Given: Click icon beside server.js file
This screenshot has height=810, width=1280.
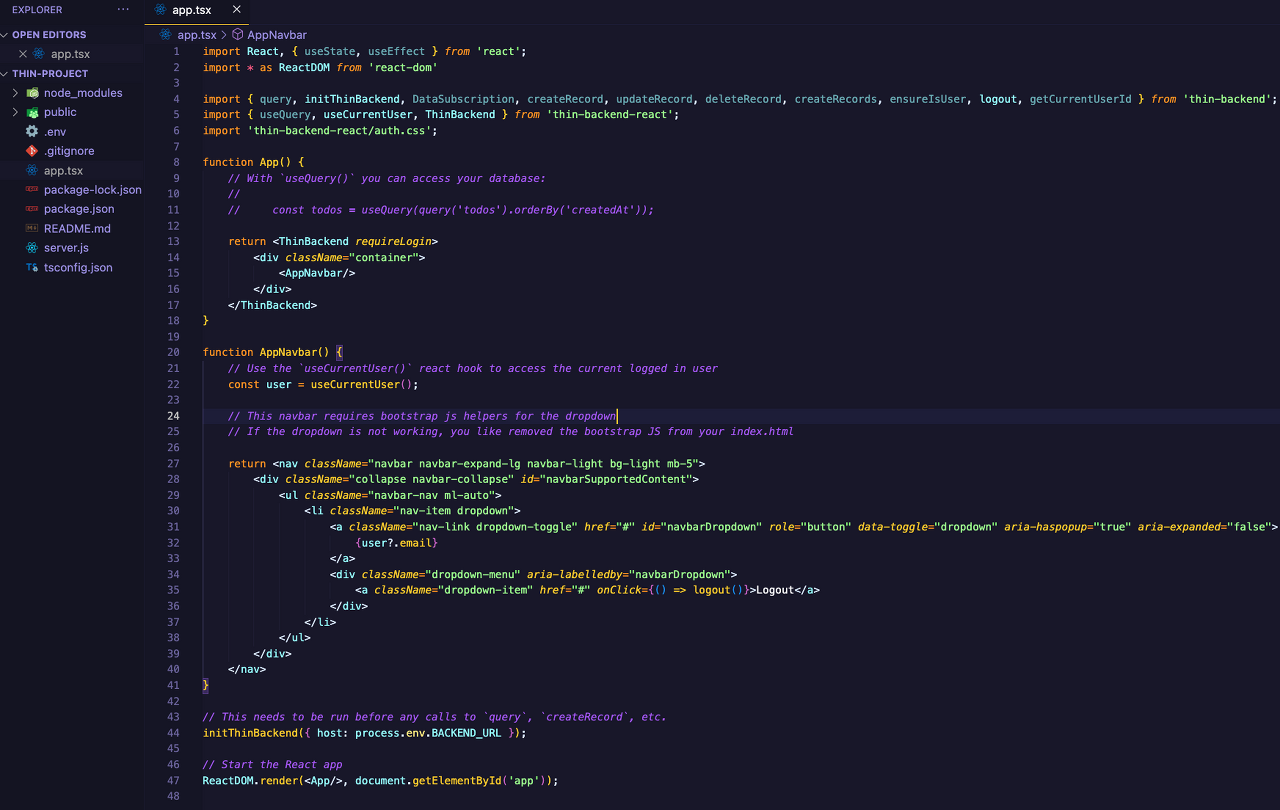Looking at the screenshot, I should tap(33, 248).
